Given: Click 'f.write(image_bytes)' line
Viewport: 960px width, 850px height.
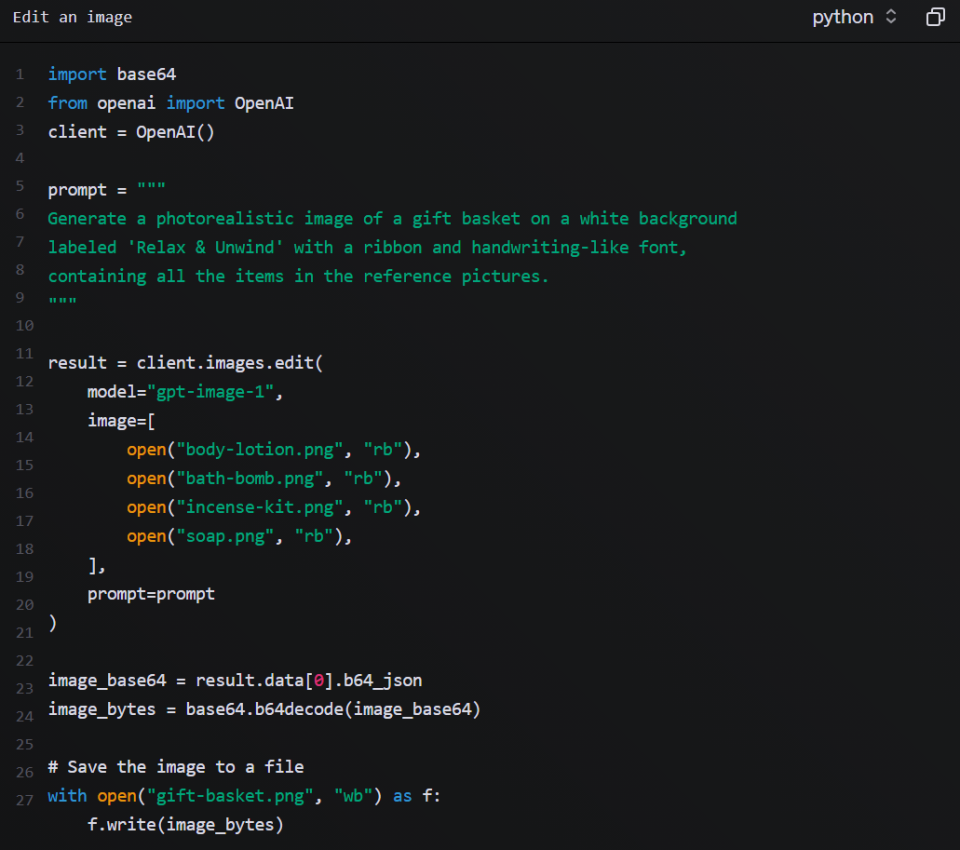Looking at the screenshot, I should click(186, 824).
